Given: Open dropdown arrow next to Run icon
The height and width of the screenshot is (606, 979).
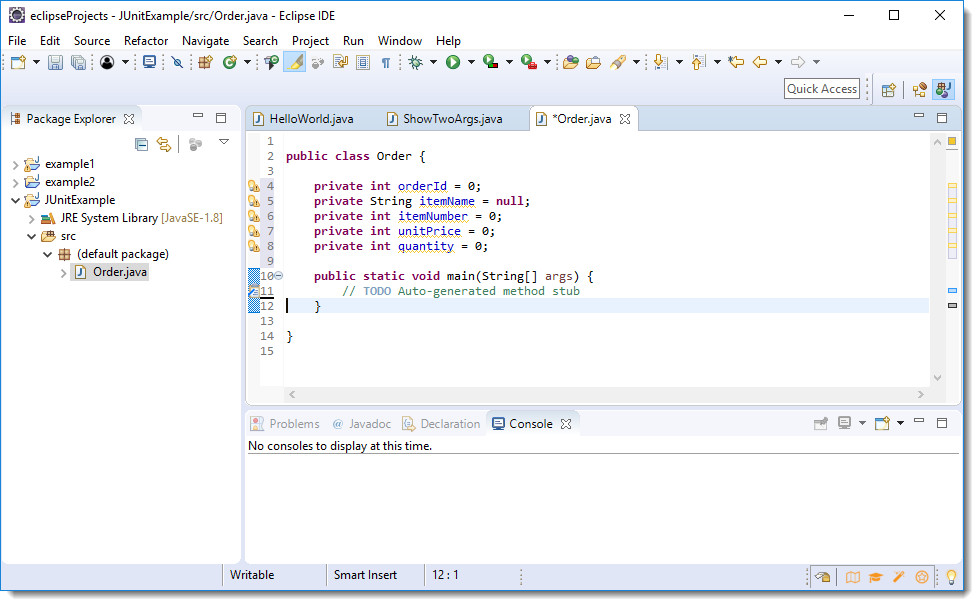Looking at the screenshot, I should (471, 62).
